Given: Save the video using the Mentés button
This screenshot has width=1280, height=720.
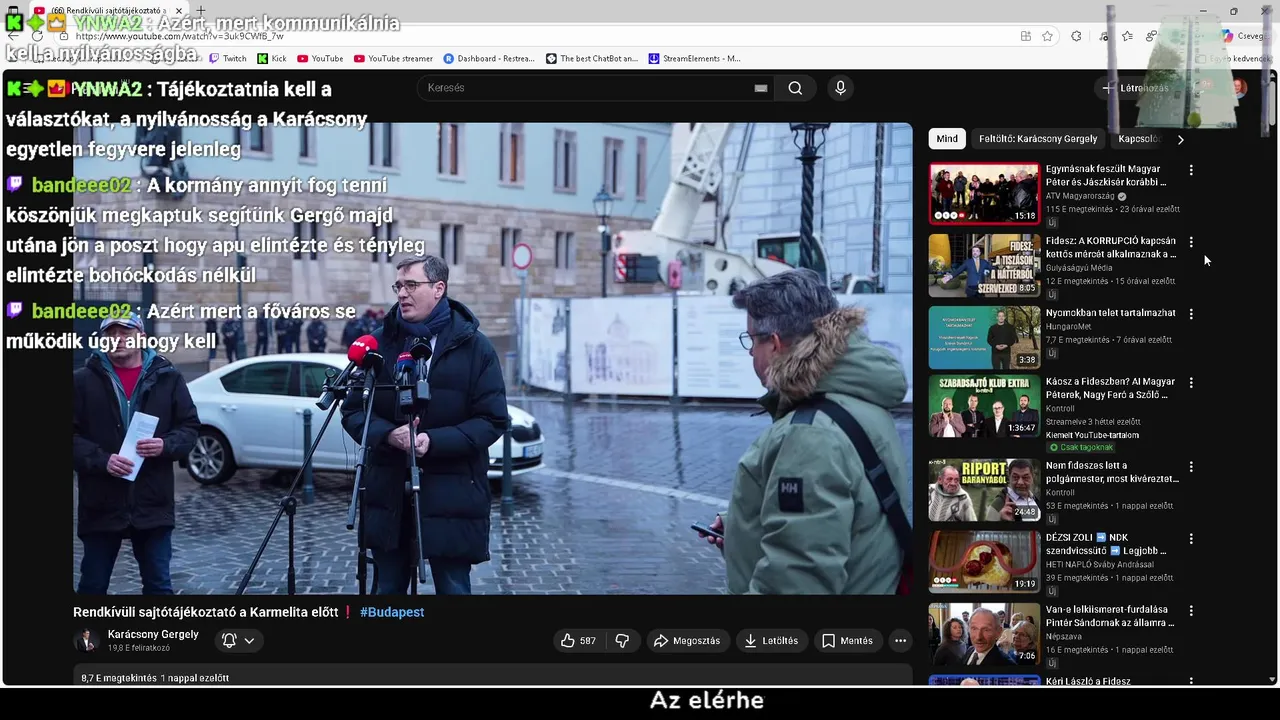Looking at the screenshot, I should point(847,640).
